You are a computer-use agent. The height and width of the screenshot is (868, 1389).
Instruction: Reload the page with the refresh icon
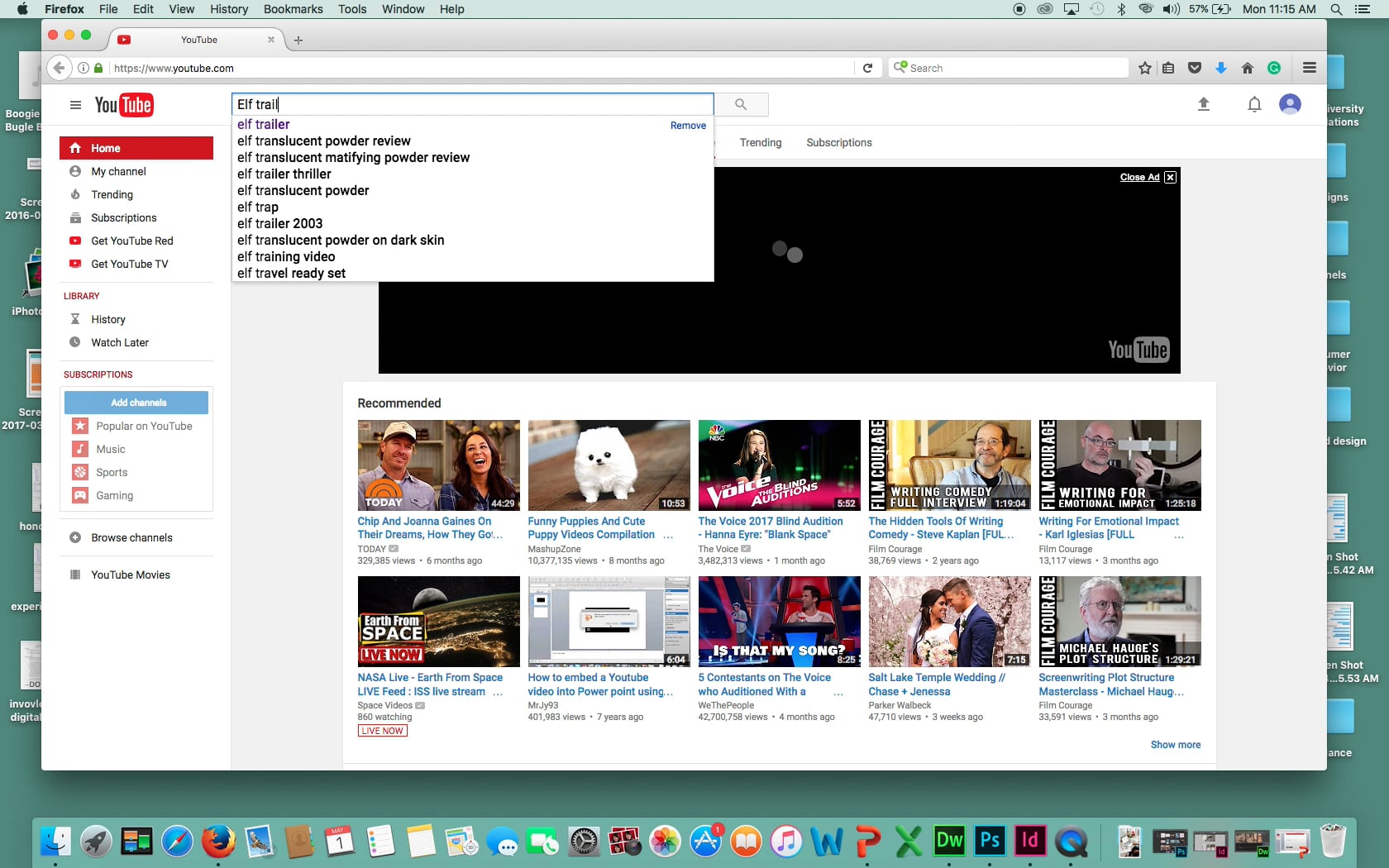867,68
